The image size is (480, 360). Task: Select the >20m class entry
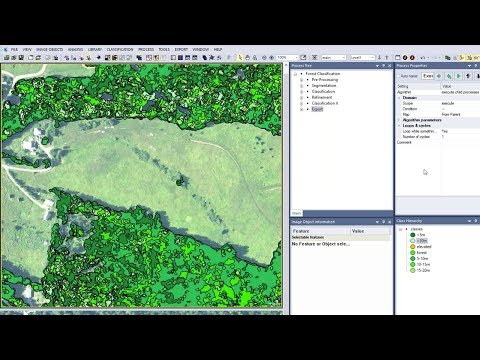pos(422,241)
